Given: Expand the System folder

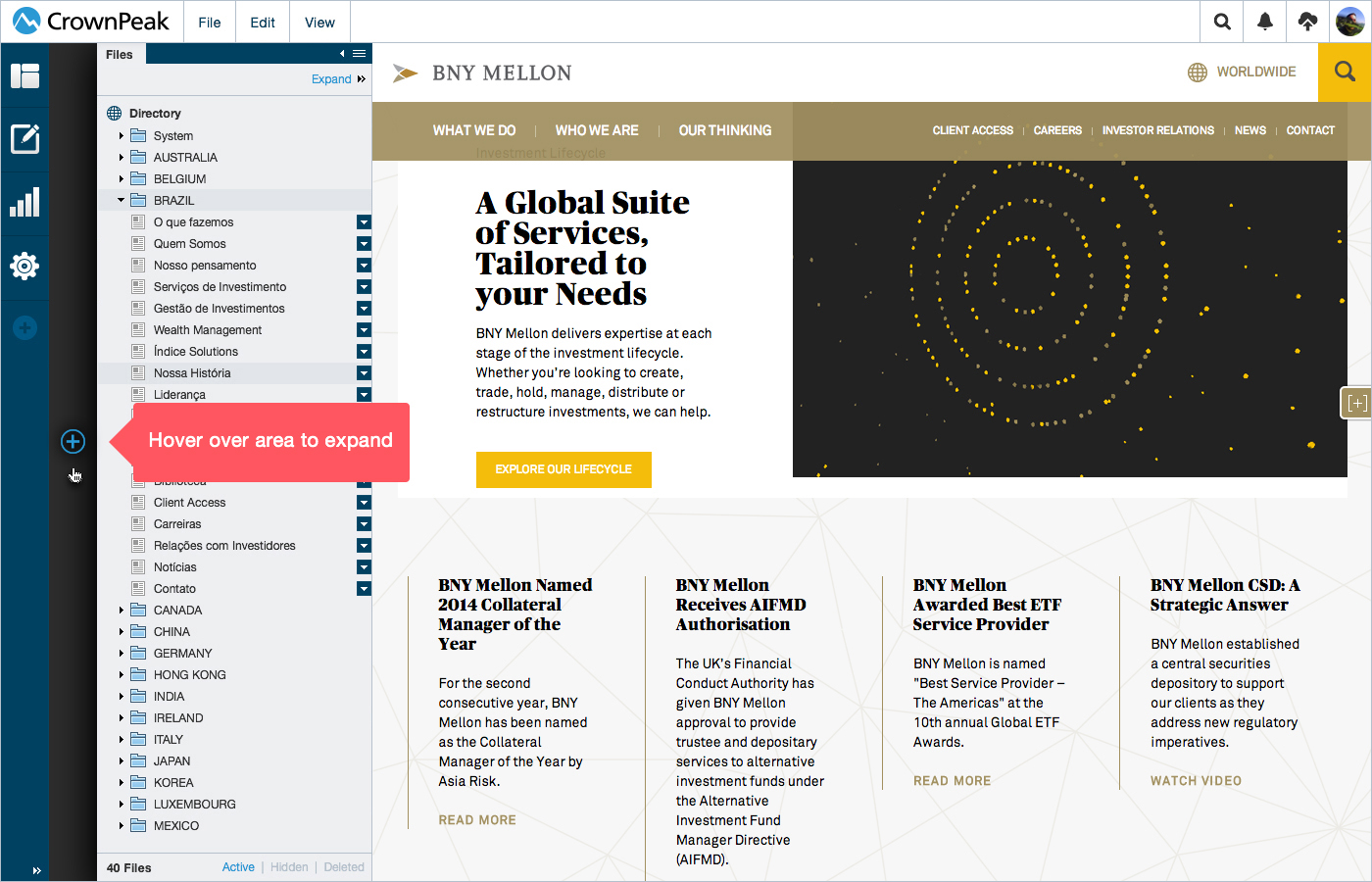Looking at the screenshot, I should 122,135.
